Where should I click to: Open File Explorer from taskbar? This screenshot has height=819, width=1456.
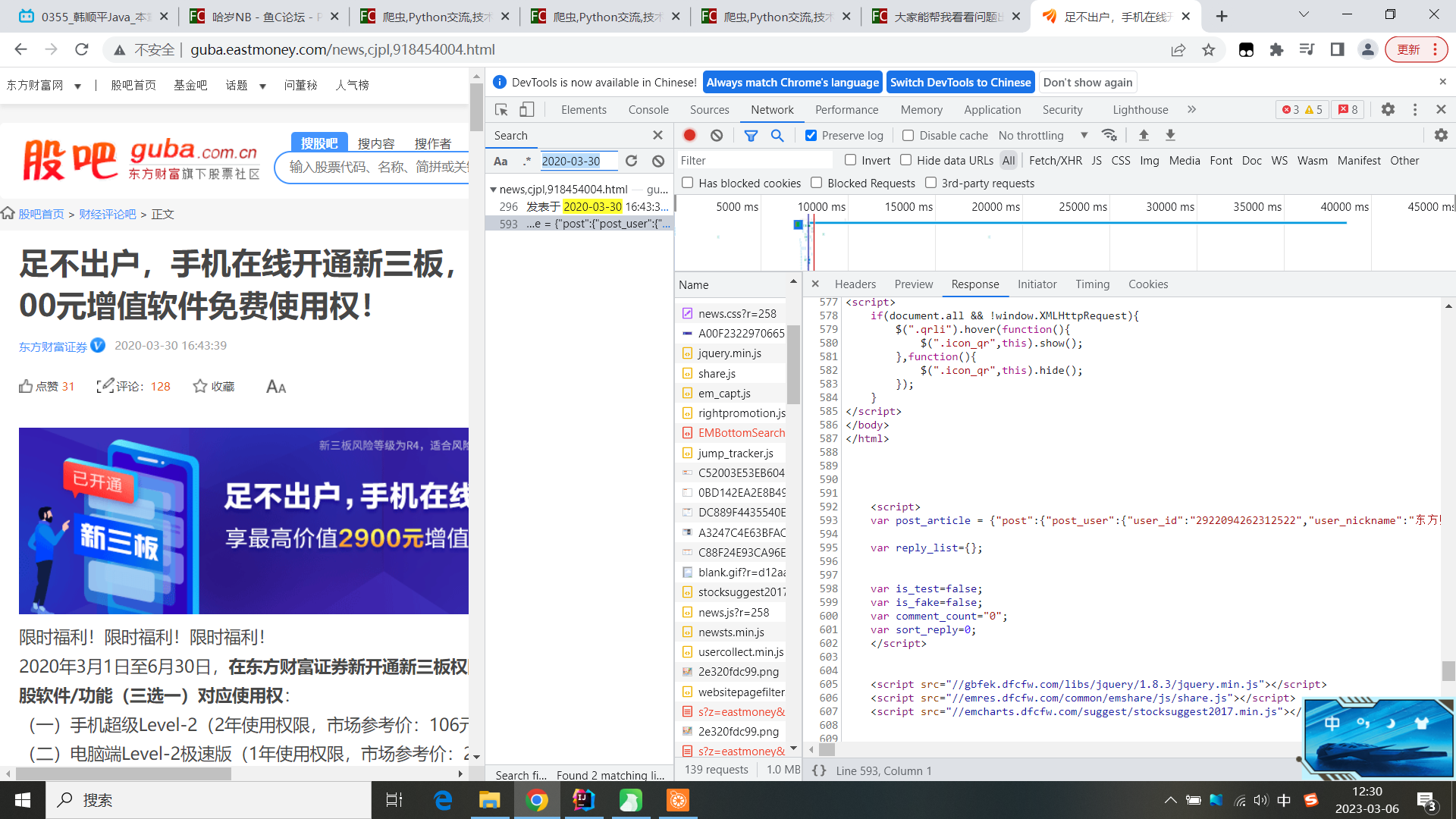pos(489,800)
